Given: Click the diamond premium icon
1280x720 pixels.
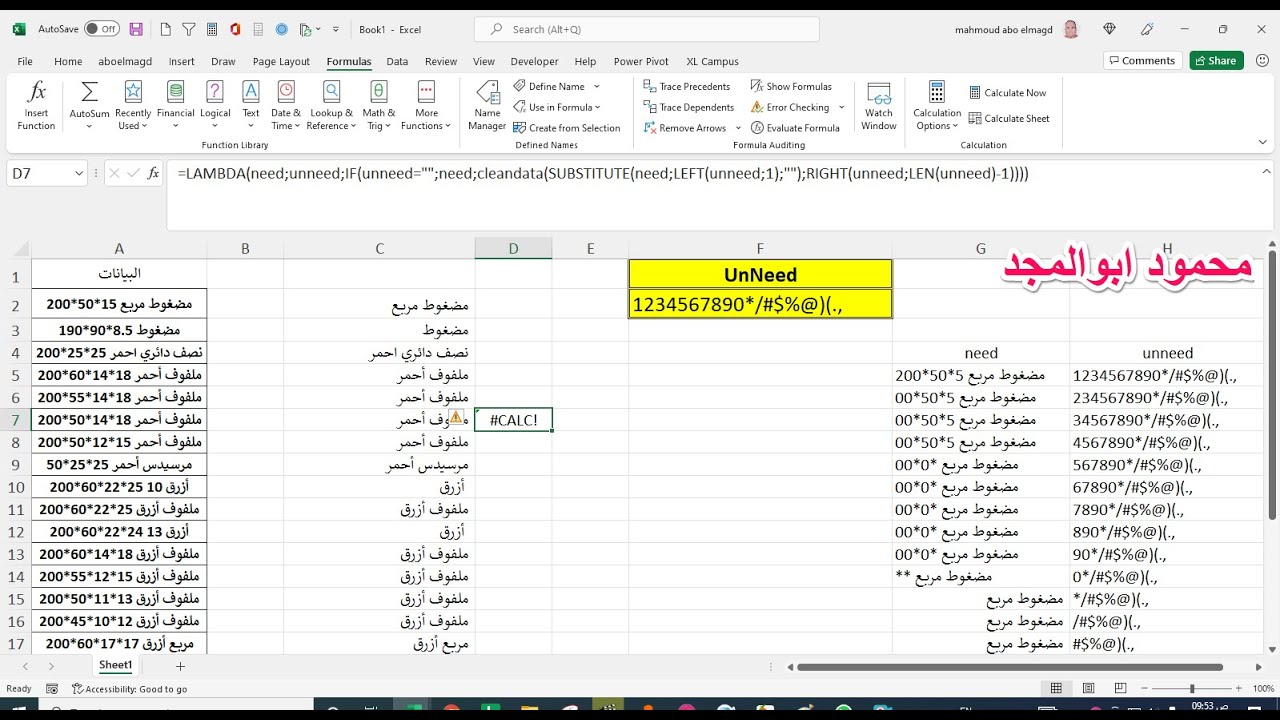Looking at the screenshot, I should click(x=1109, y=29).
